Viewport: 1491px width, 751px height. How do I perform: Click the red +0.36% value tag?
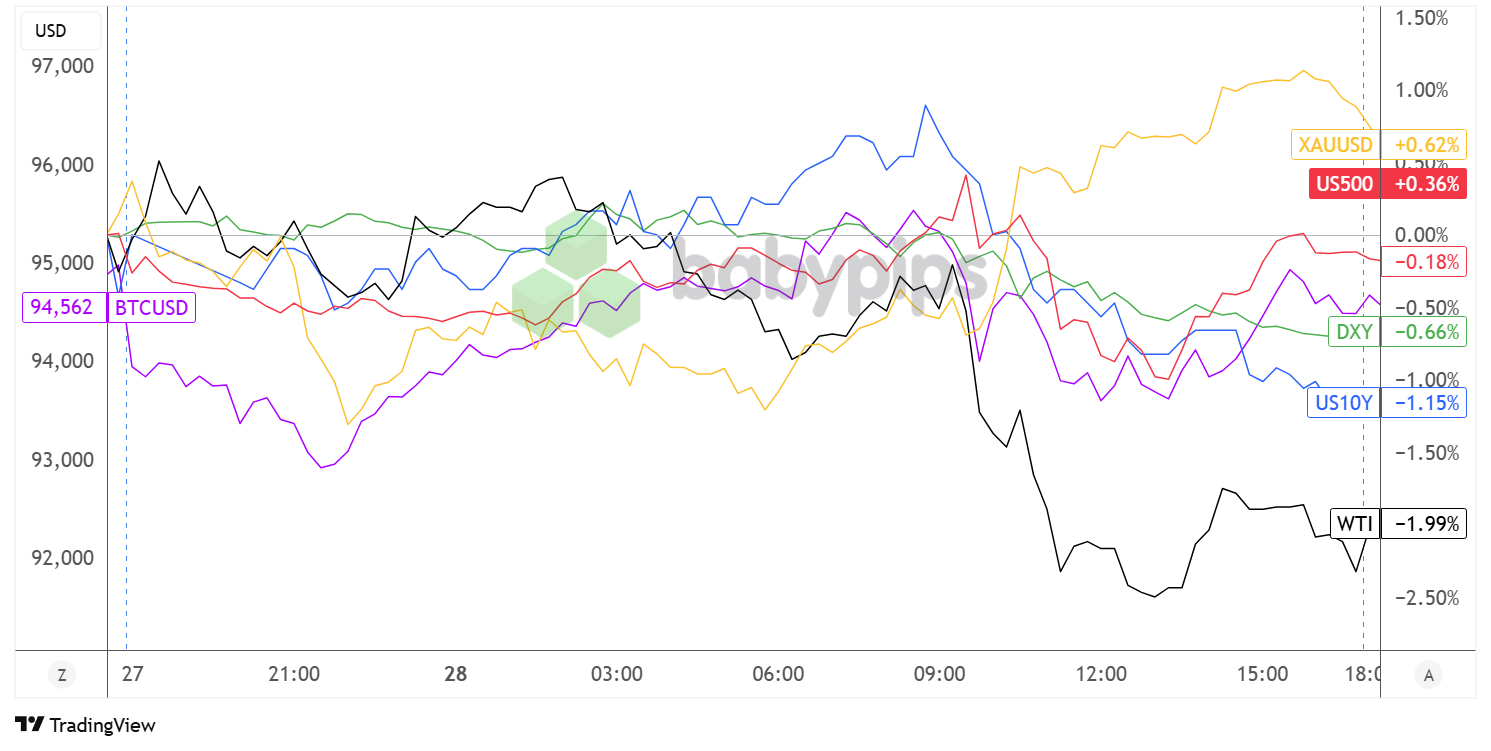(1423, 184)
